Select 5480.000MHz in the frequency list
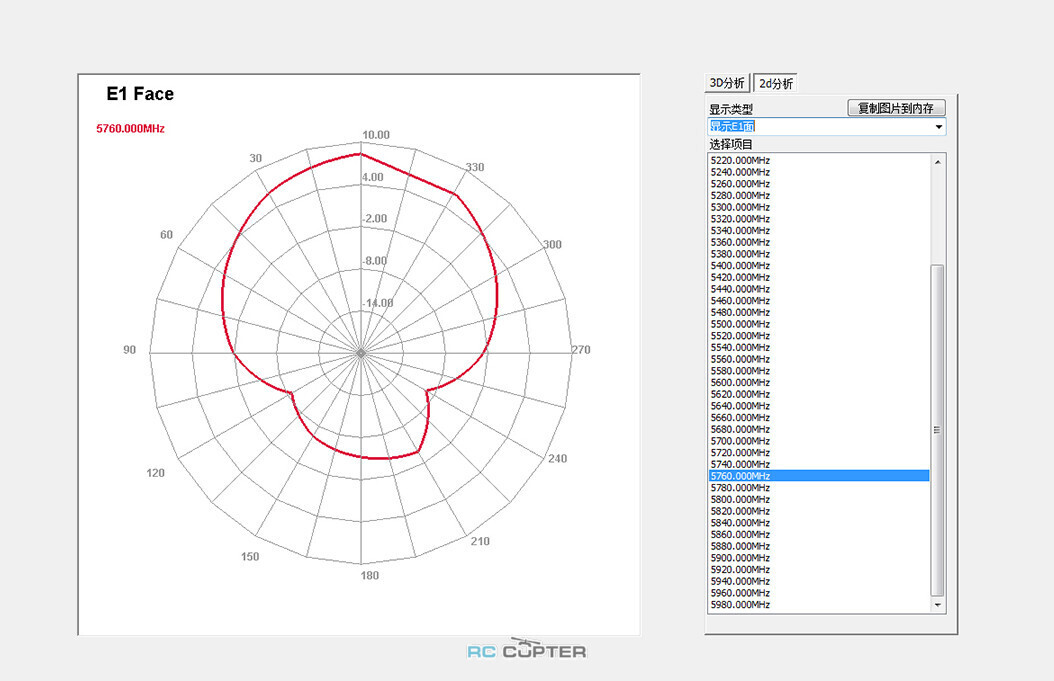 point(819,313)
